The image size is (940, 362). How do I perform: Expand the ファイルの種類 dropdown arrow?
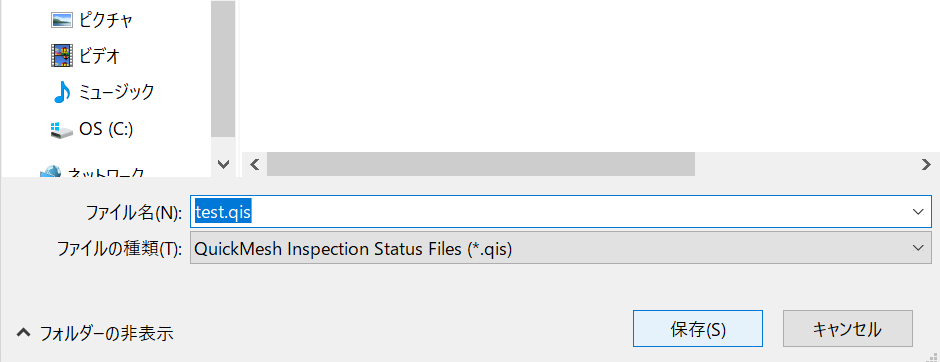click(x=917, y=248)
